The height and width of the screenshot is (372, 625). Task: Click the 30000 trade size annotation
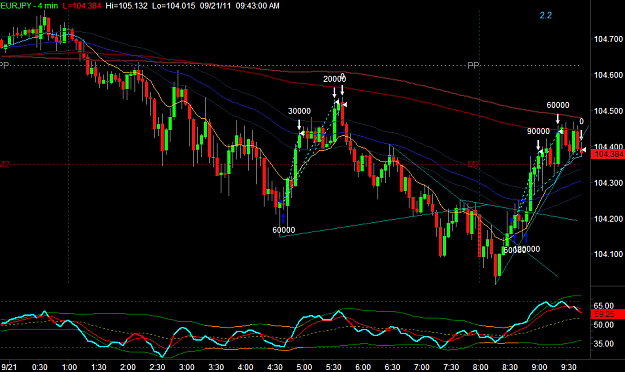(x=299, y=111)
